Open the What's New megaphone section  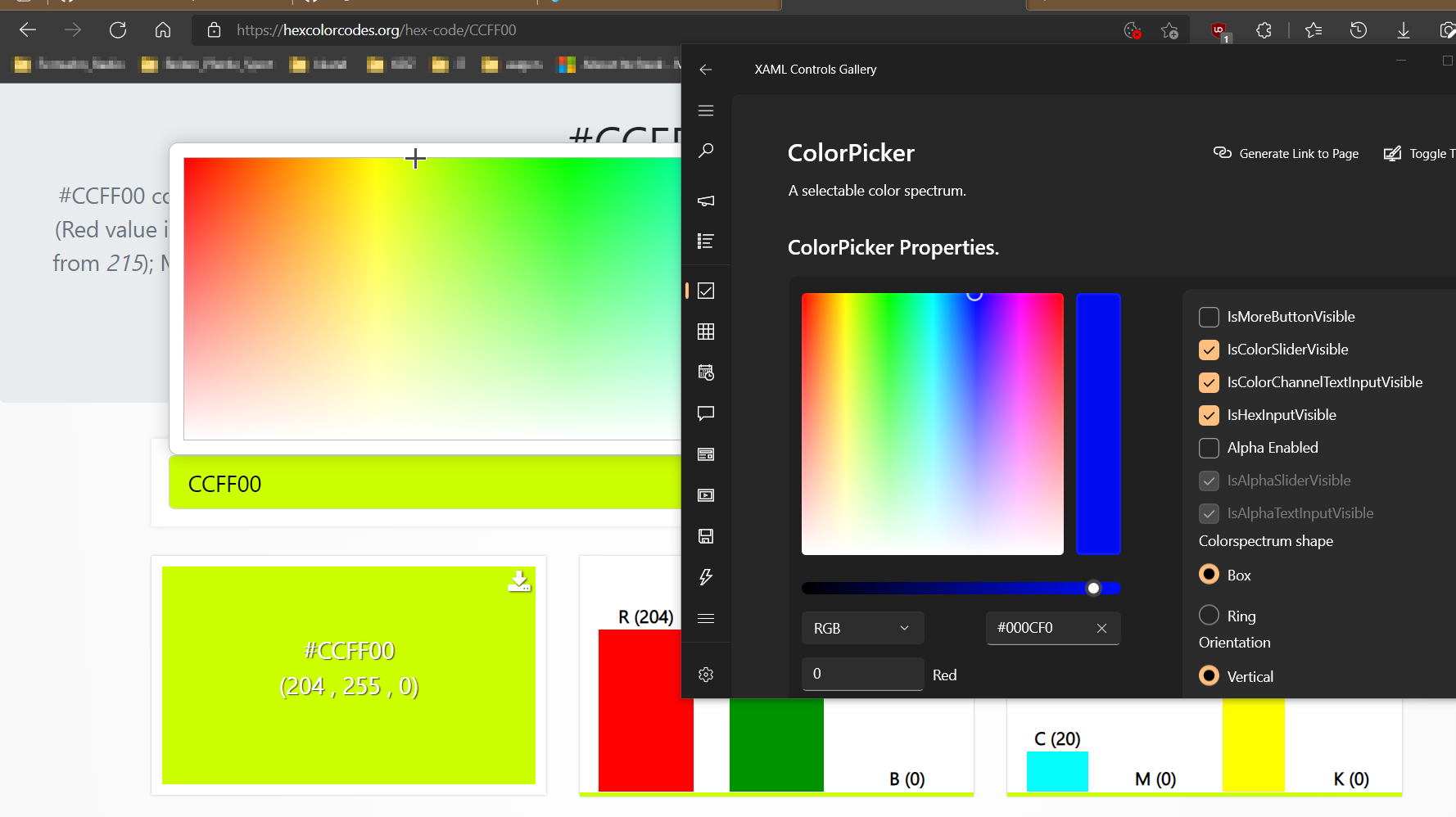tap(706, 201)
